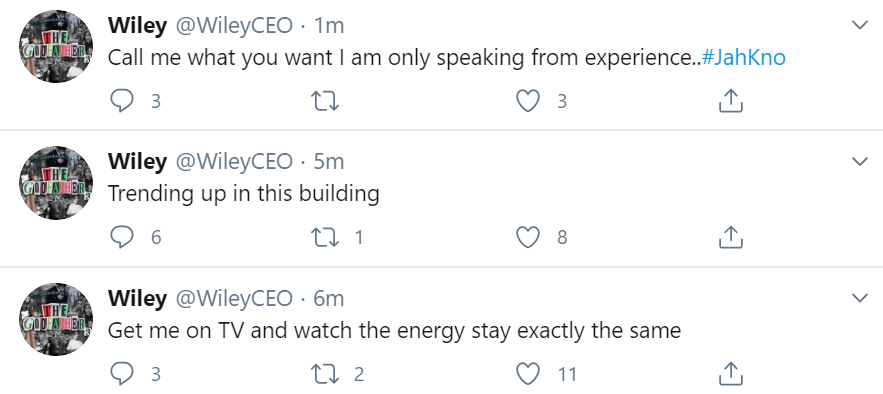Open Wiley's avatar on the 'Get me on TV' tweet
883x394 pixels.
56,319
